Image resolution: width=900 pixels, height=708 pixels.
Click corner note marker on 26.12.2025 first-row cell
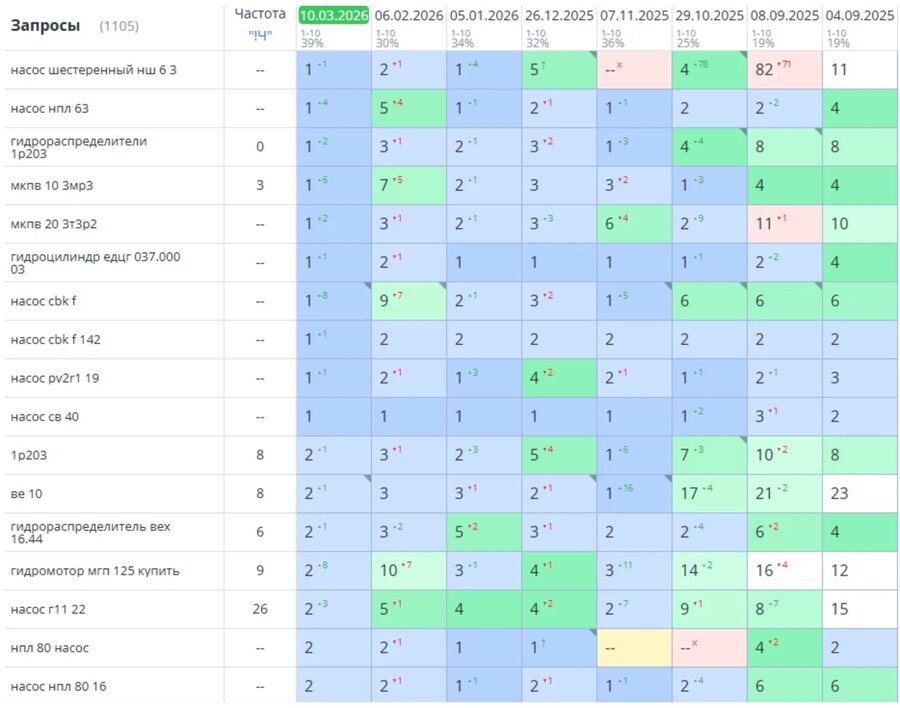point(593,55)
